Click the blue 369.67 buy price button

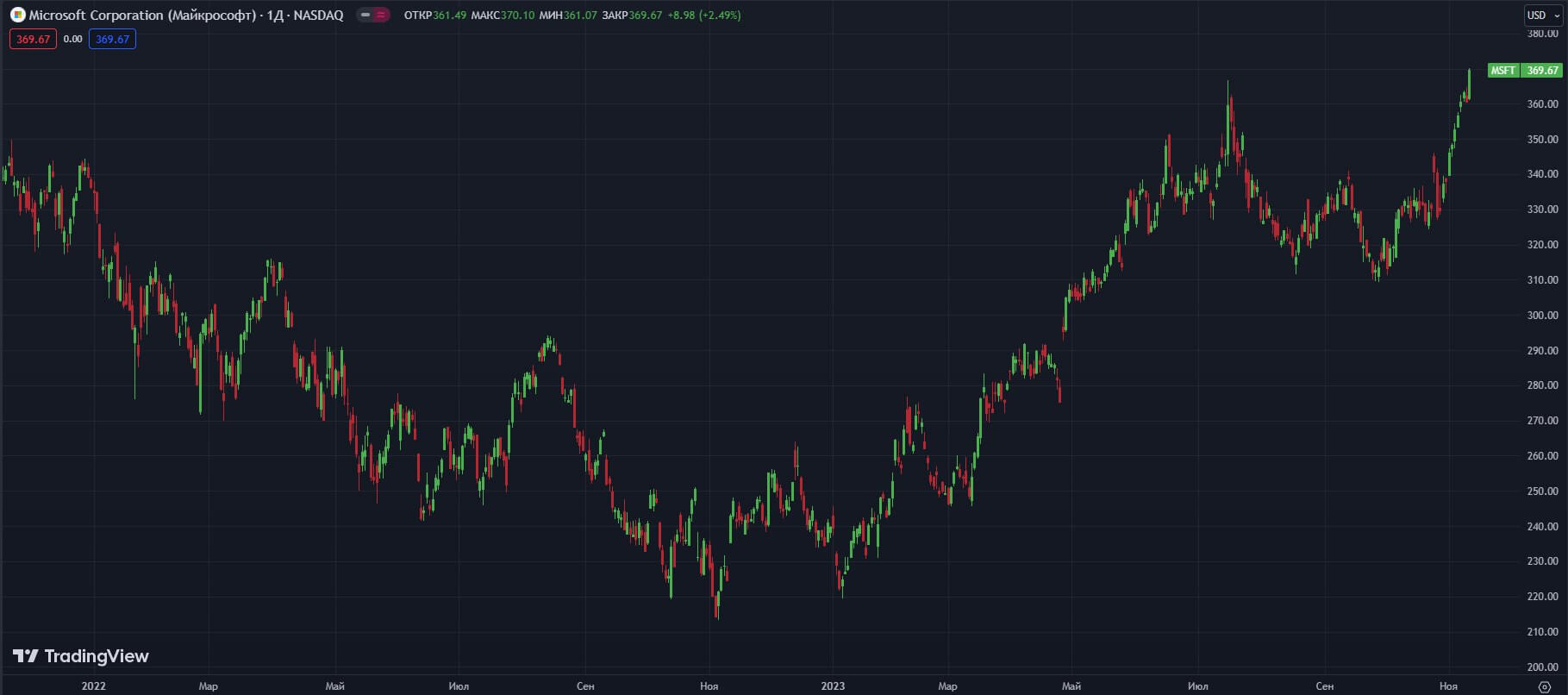[x=112, y=39]
